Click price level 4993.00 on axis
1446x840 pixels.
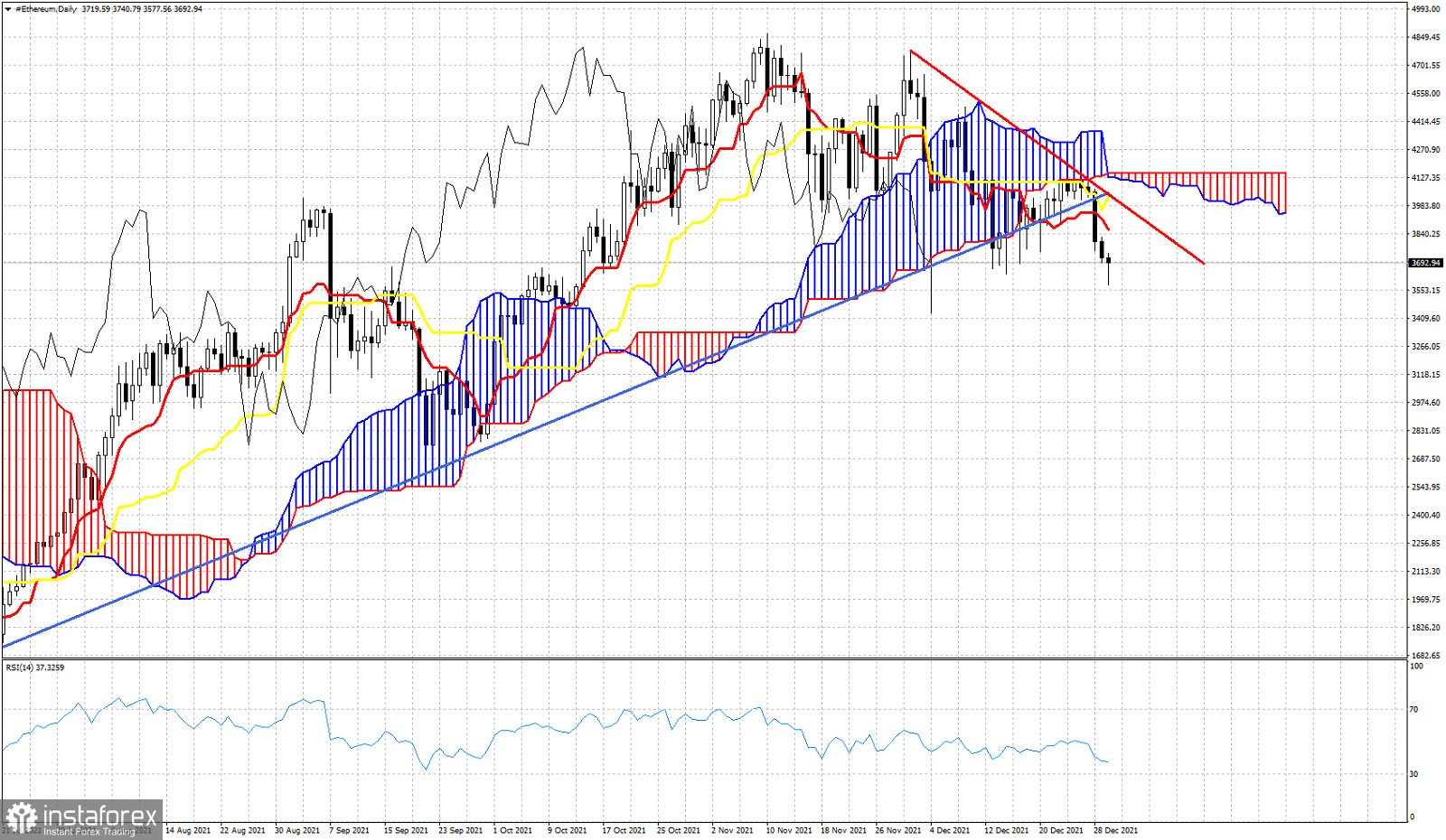pos(1426,9)
